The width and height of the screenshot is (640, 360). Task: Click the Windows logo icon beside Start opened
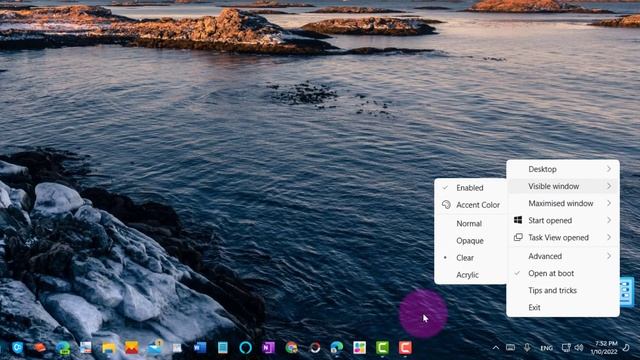point(518,220)
